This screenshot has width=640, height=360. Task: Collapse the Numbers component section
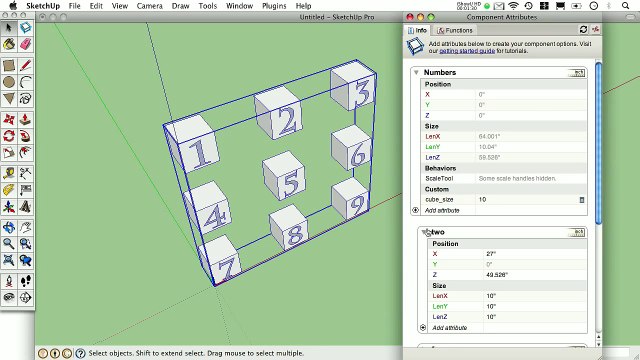(416, 72)
